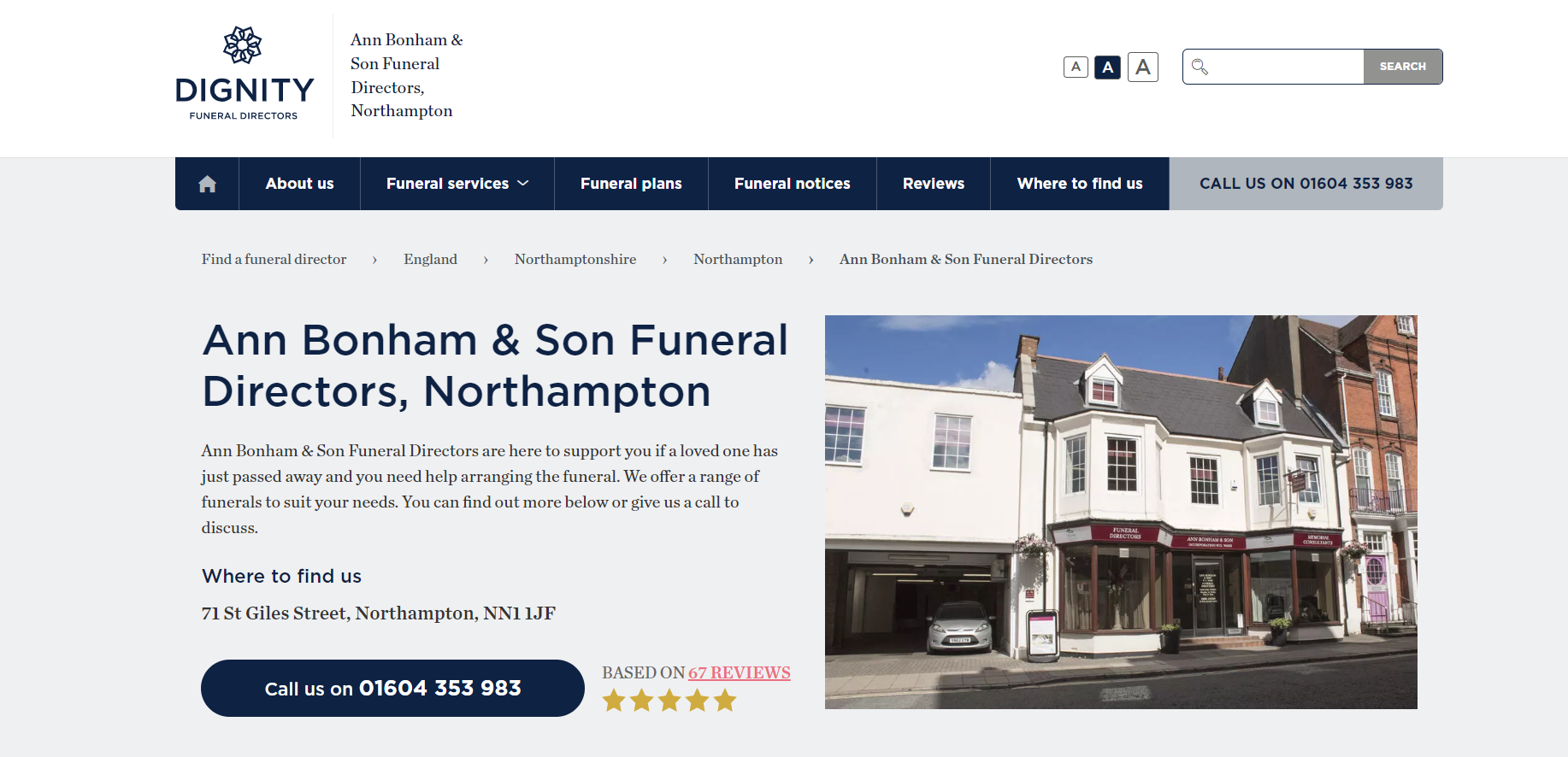Select the large text size A button
Image resolution: width=1568 pixels, height=757 pixels.
[1143, 67]
